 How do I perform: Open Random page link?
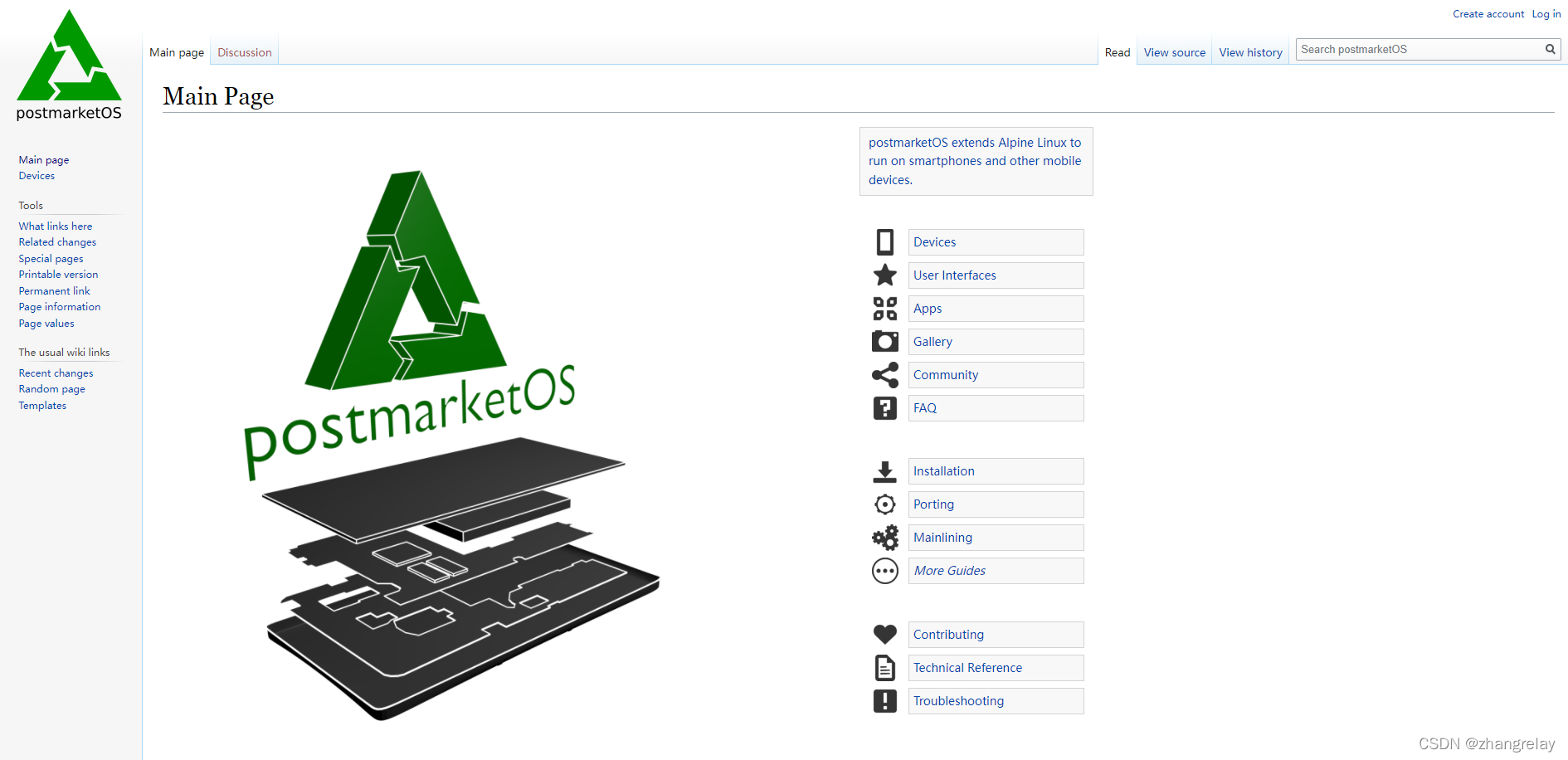[x=51, y=389]
